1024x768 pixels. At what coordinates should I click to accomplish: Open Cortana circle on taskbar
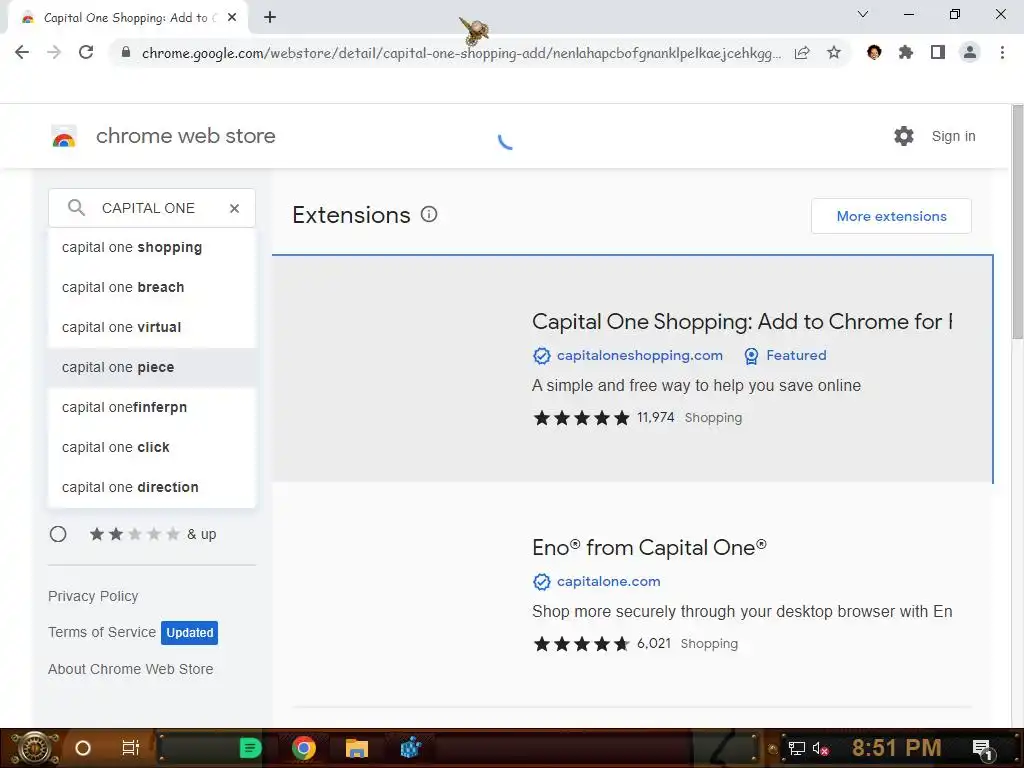click(x=83, y=748)
